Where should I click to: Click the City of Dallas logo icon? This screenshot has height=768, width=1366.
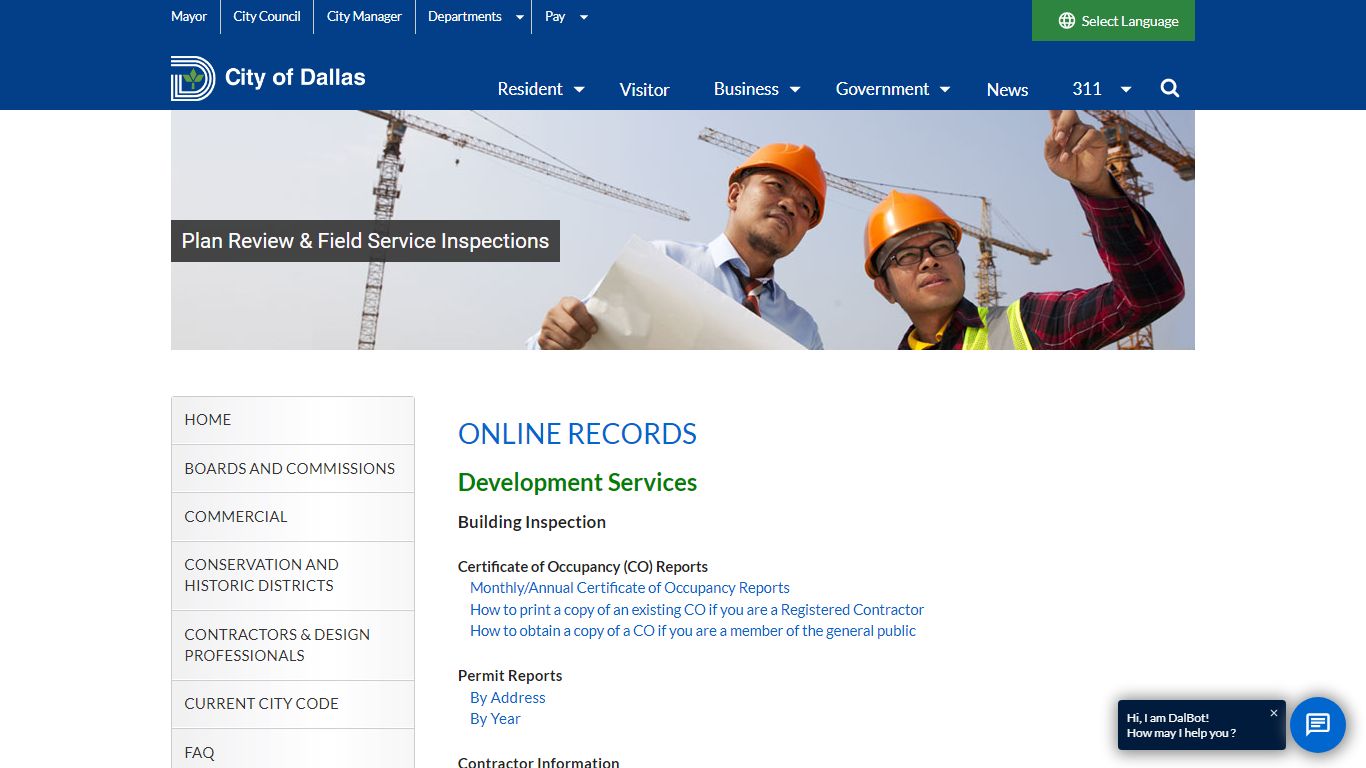pyautogui.click(x=193, y=78)
